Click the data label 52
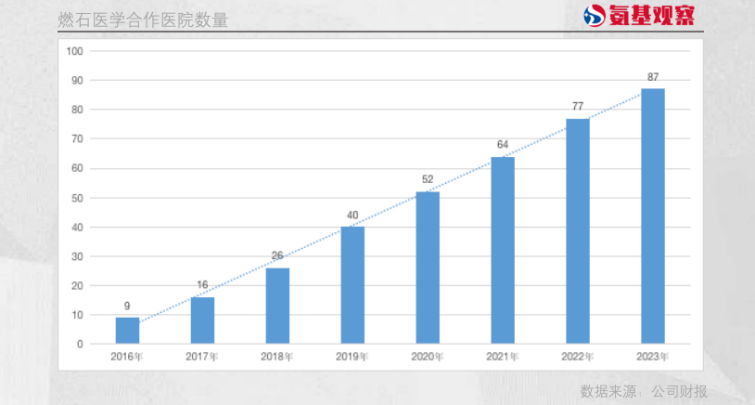Viewport: 755px width, 405px height. 427,180
